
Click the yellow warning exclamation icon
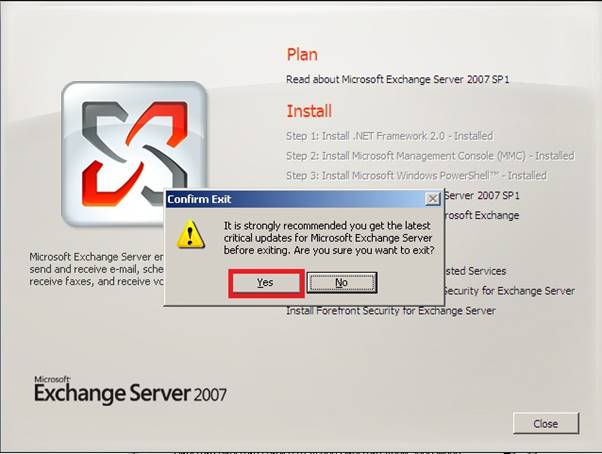190,234
